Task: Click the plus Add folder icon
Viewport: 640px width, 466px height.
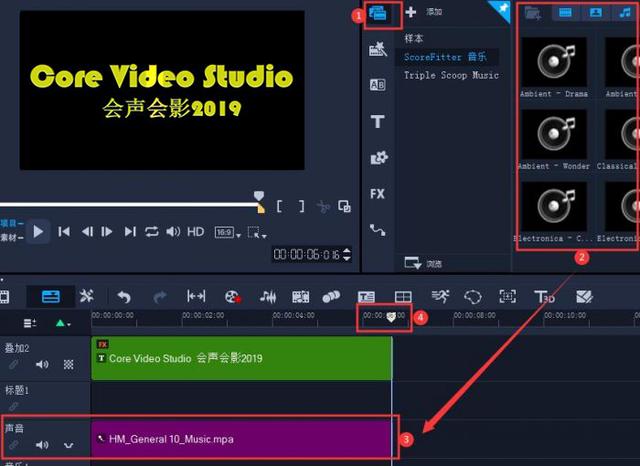Action: pos(411,12)
